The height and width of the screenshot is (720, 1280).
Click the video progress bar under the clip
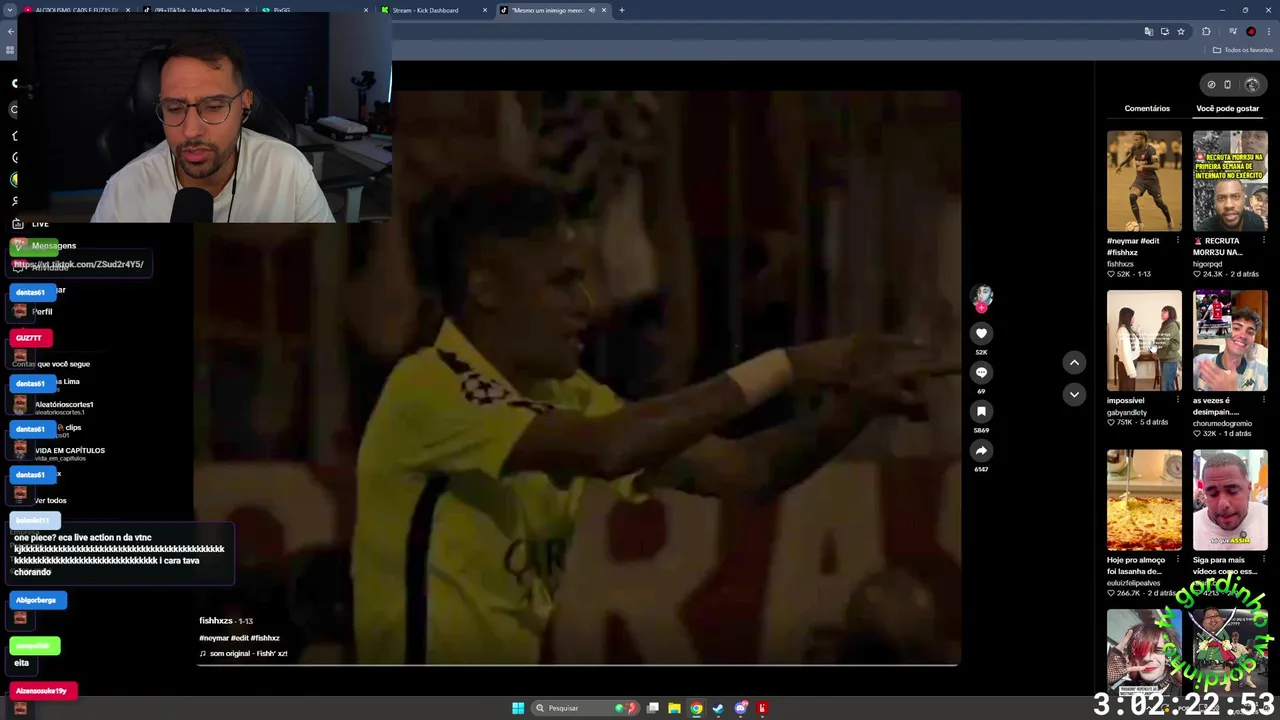coord(578,664)
